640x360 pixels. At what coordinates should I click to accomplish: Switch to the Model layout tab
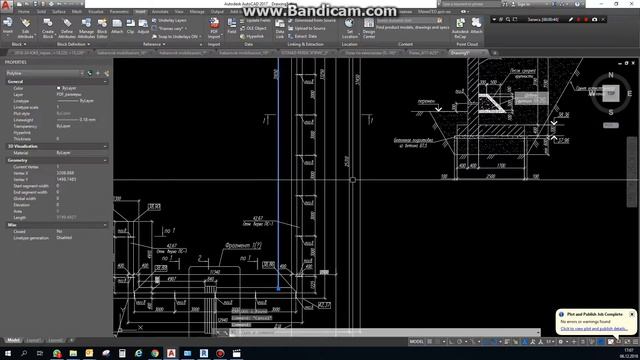click(13, 340)
